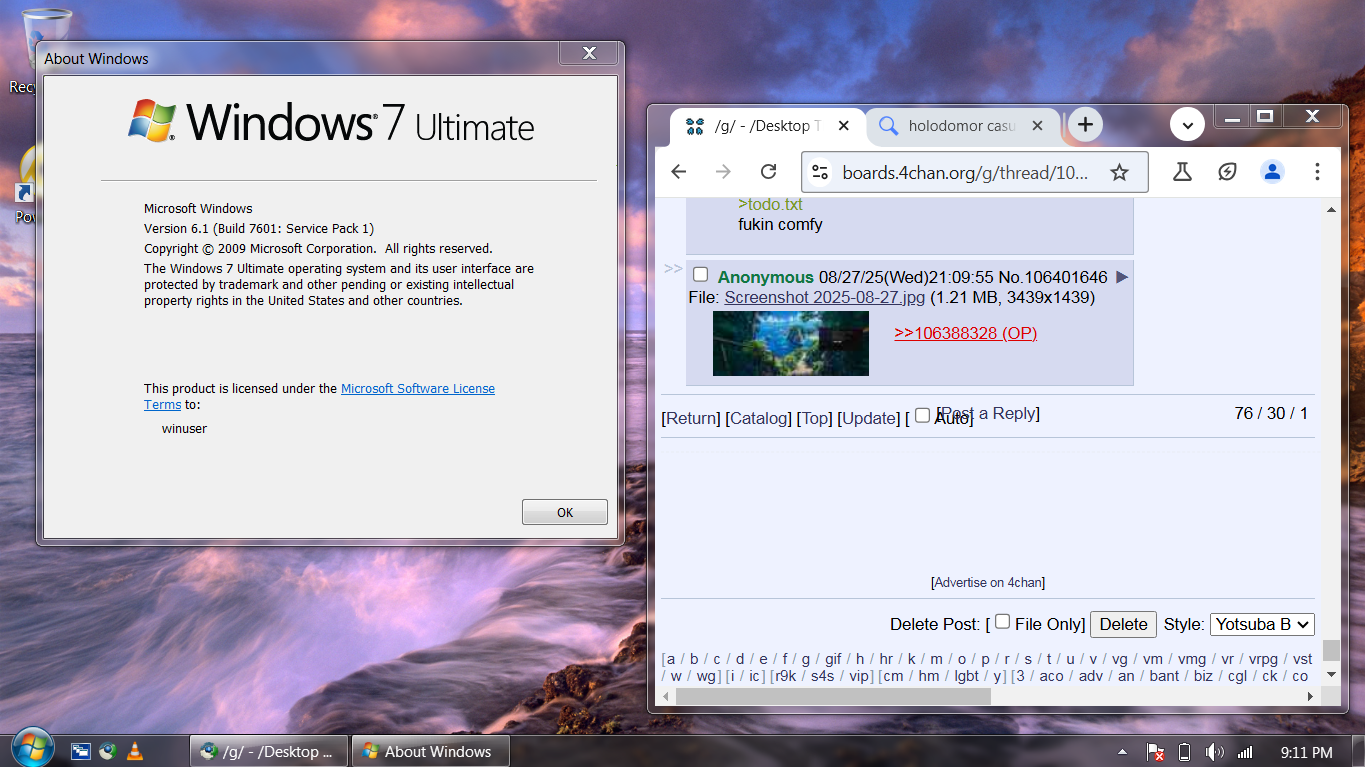
Task: Click the >todo.txt greentext line
Action: point(770,204)
